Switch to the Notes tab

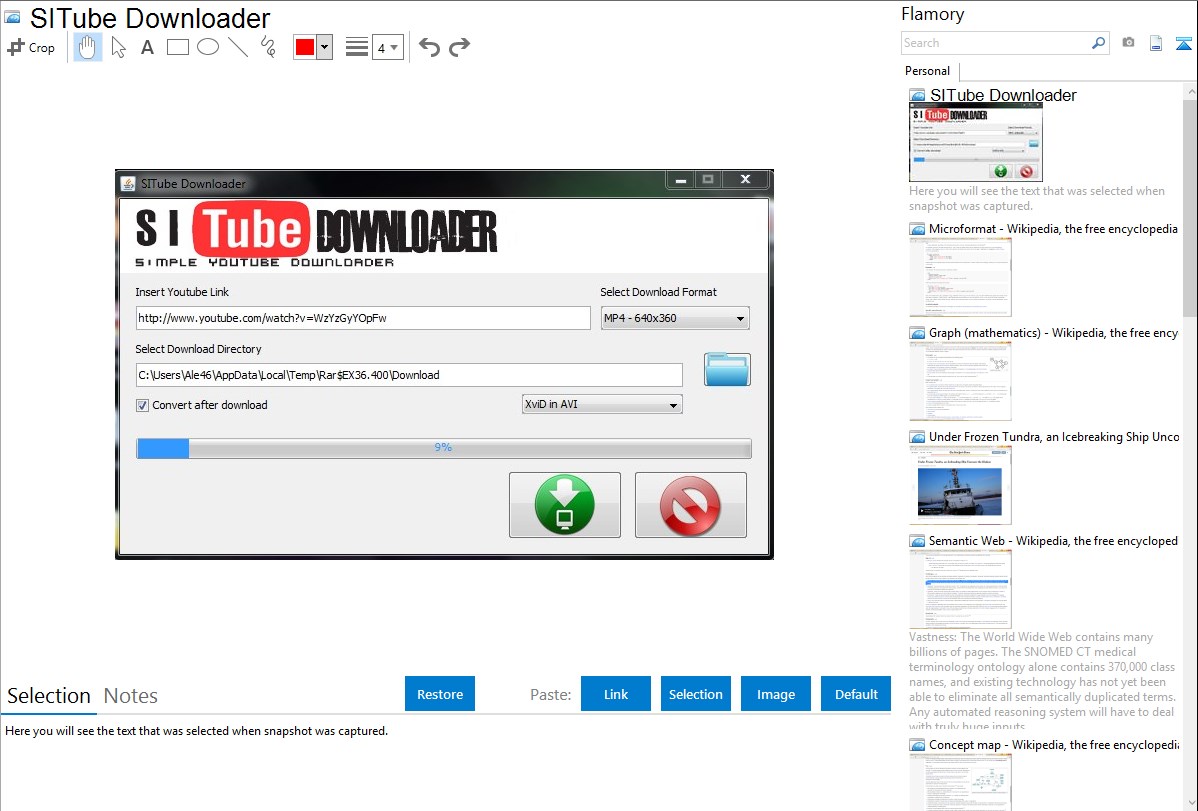[131, 696]
